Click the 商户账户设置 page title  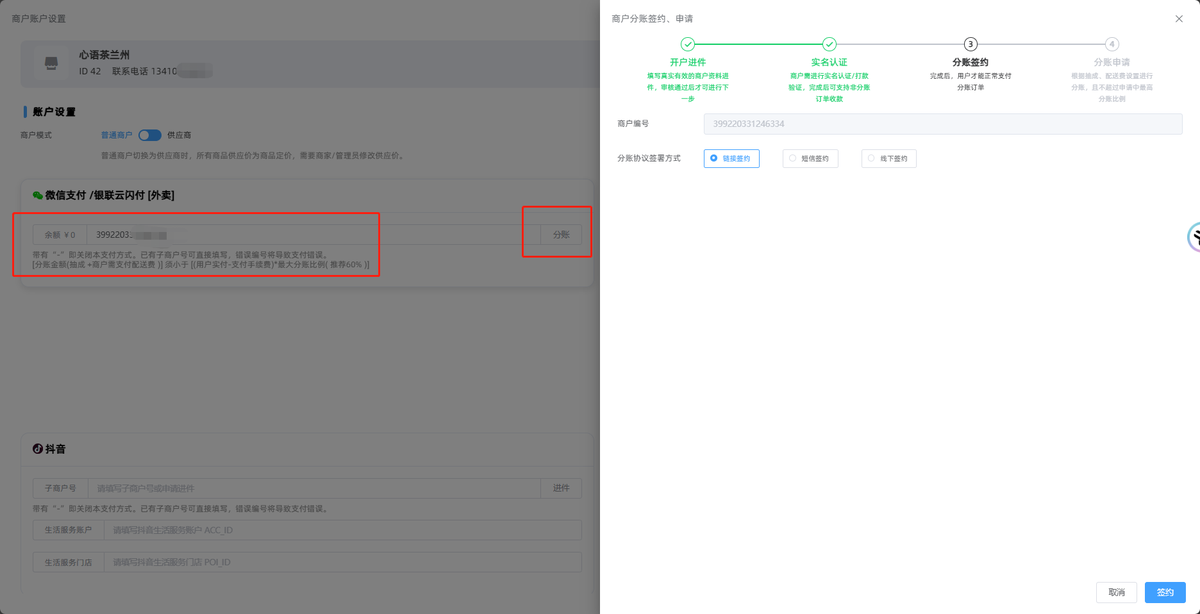tap(39, 18)
